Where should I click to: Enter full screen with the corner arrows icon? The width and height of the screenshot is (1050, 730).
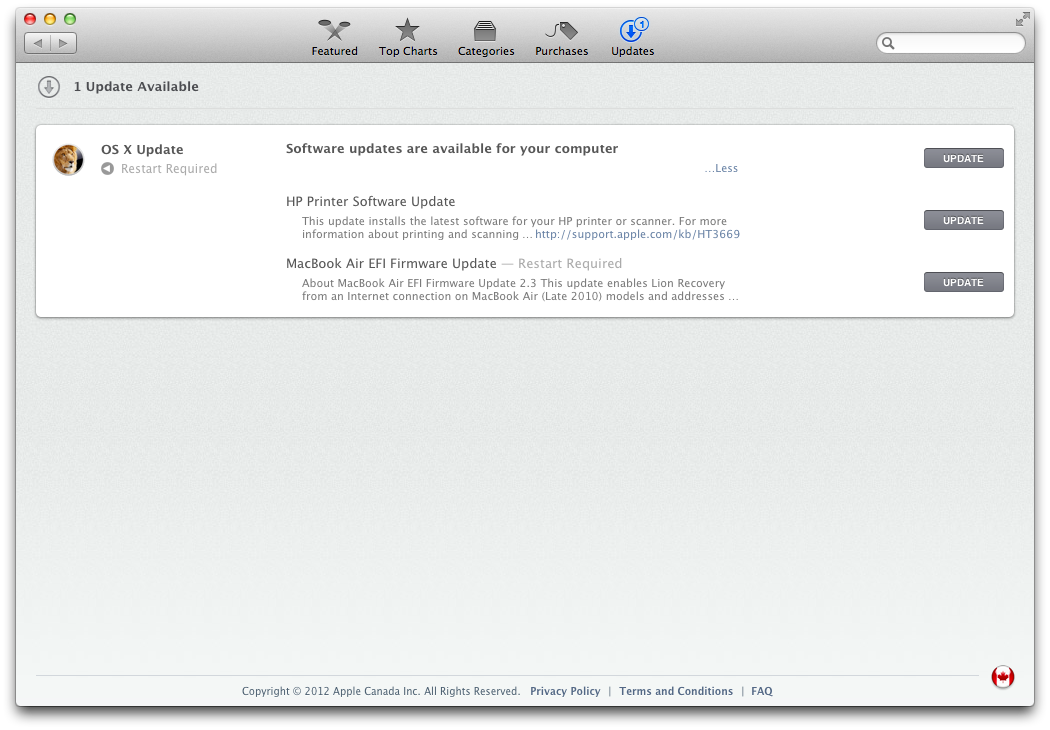click(x=1022, y=19)
